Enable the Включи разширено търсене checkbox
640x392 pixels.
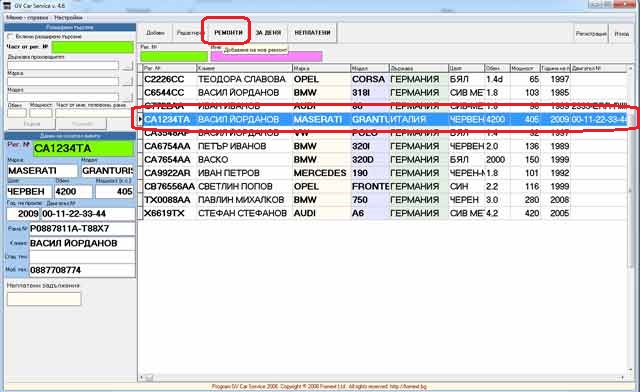coord(10,37)
